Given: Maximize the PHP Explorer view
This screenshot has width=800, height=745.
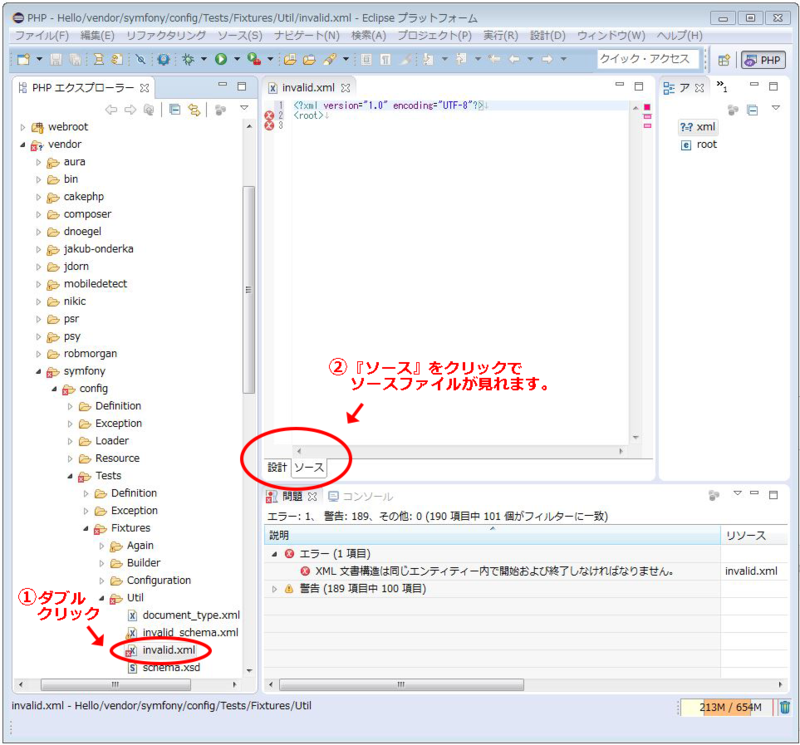Looking at the screenshot, I should (242, 86).
